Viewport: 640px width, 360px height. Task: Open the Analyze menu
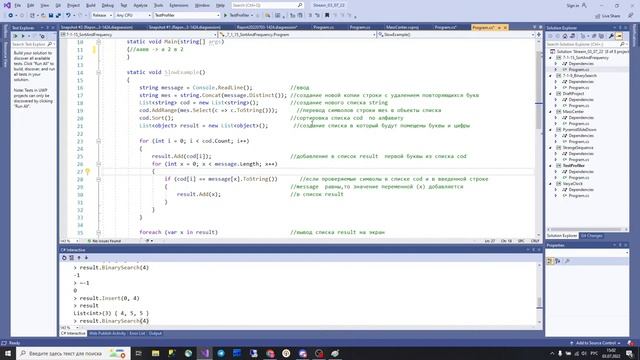pyautogui.click(x=140, y=5)
